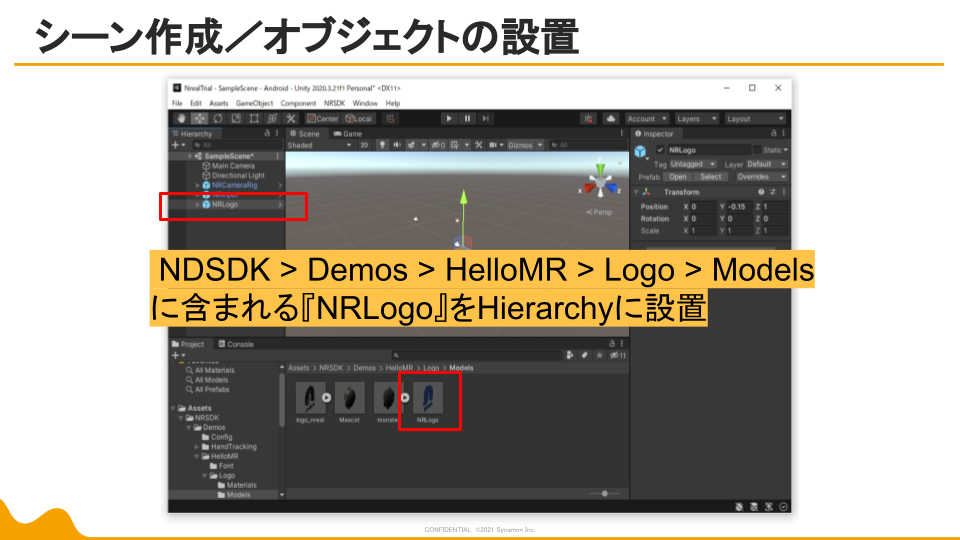Image resolution: width=960 pixels, height=540 pixels.
Task: Adjust the Project thumbnail size slider
Action: point(604,493)
